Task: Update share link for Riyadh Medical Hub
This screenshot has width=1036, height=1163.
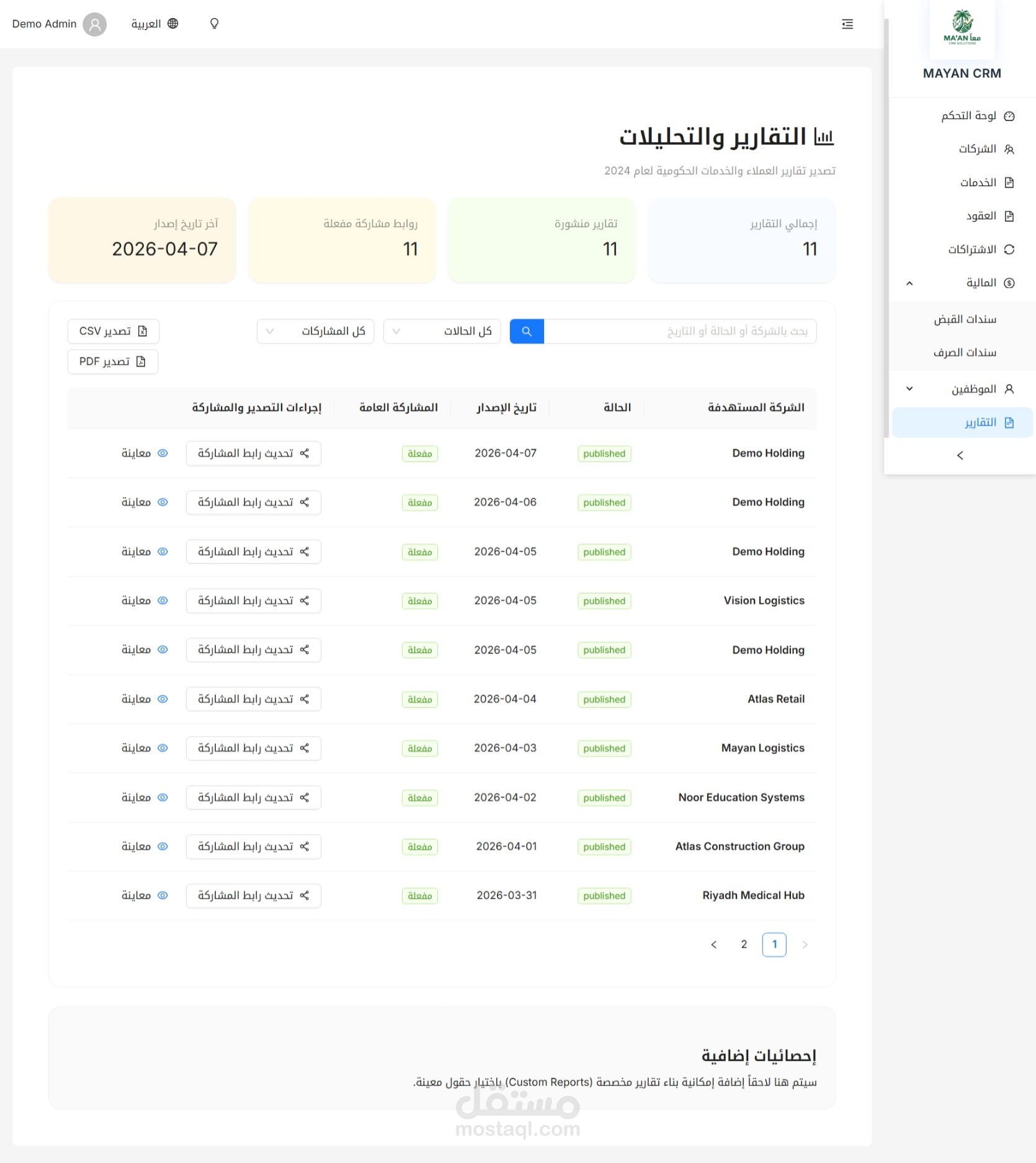Action: tap(253, 896)
